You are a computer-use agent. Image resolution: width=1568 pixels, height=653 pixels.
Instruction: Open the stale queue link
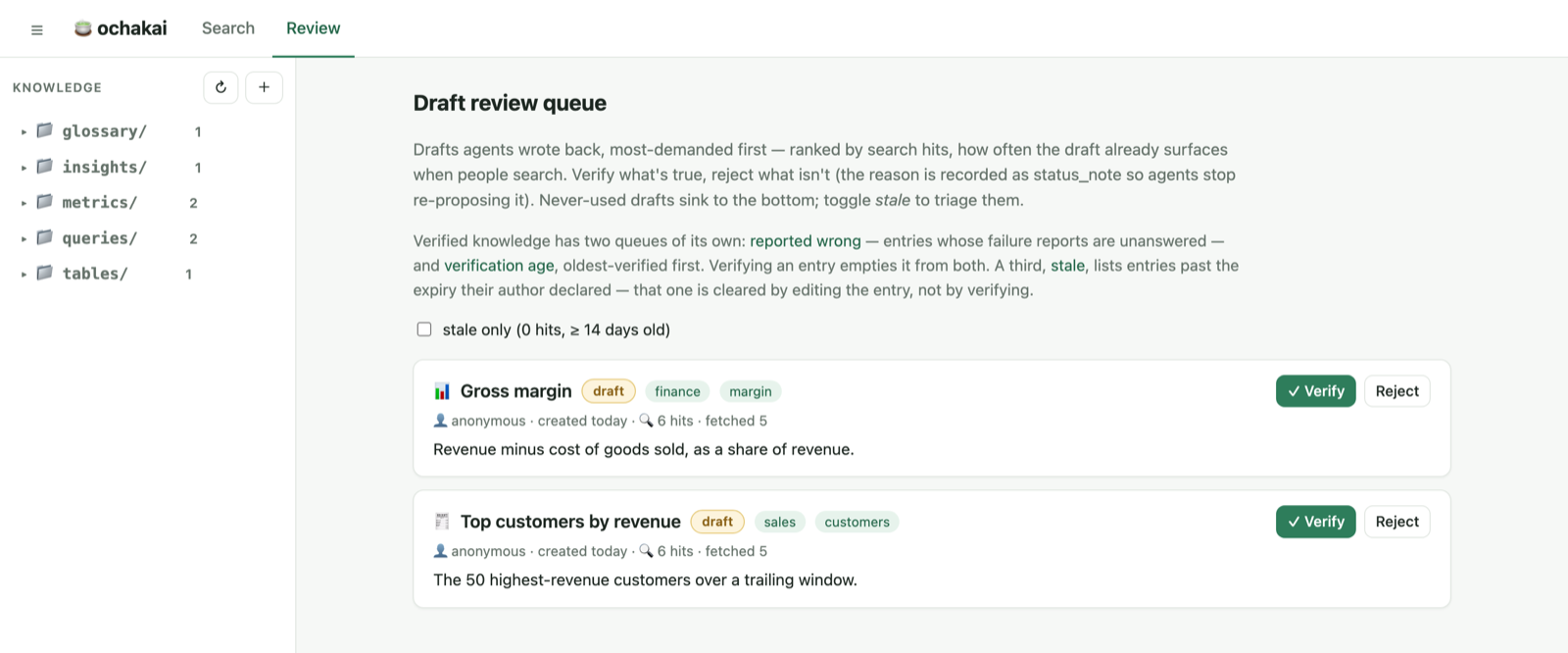1067,266
